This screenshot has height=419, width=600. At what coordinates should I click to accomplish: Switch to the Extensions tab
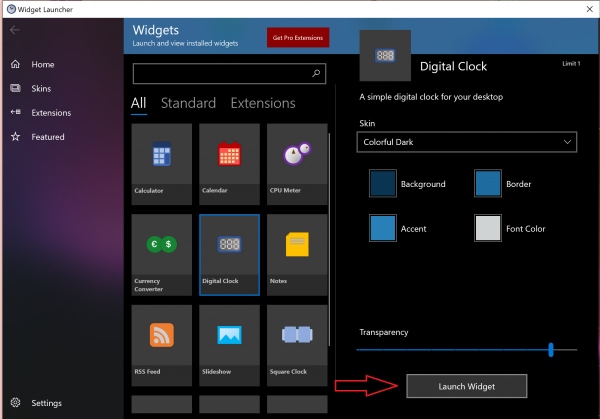pyautogui.click(x=263, y=103)
